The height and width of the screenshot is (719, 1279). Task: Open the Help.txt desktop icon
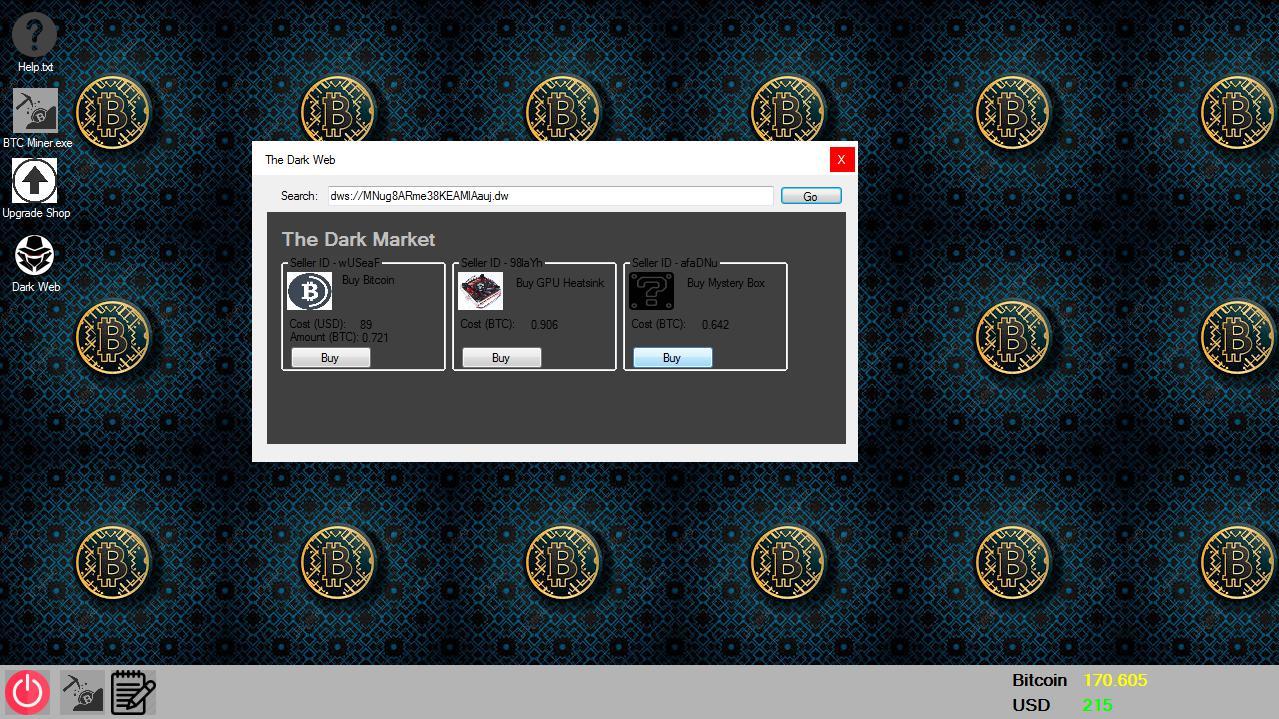coord(35,35)
